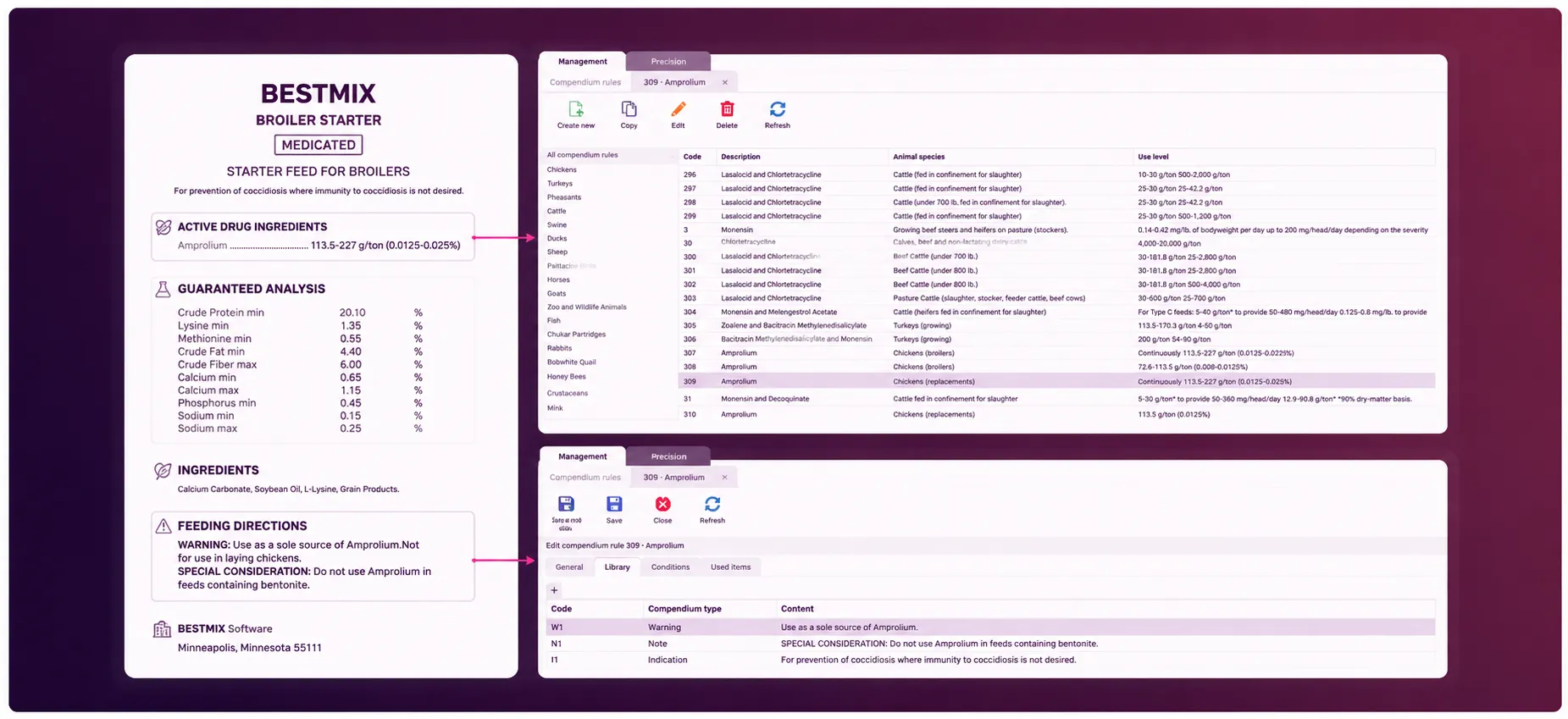The width and height of the screenshot is (1568, 719).
Task: Select Bobwhite Quail category
Action: click(x=571, y=362)
